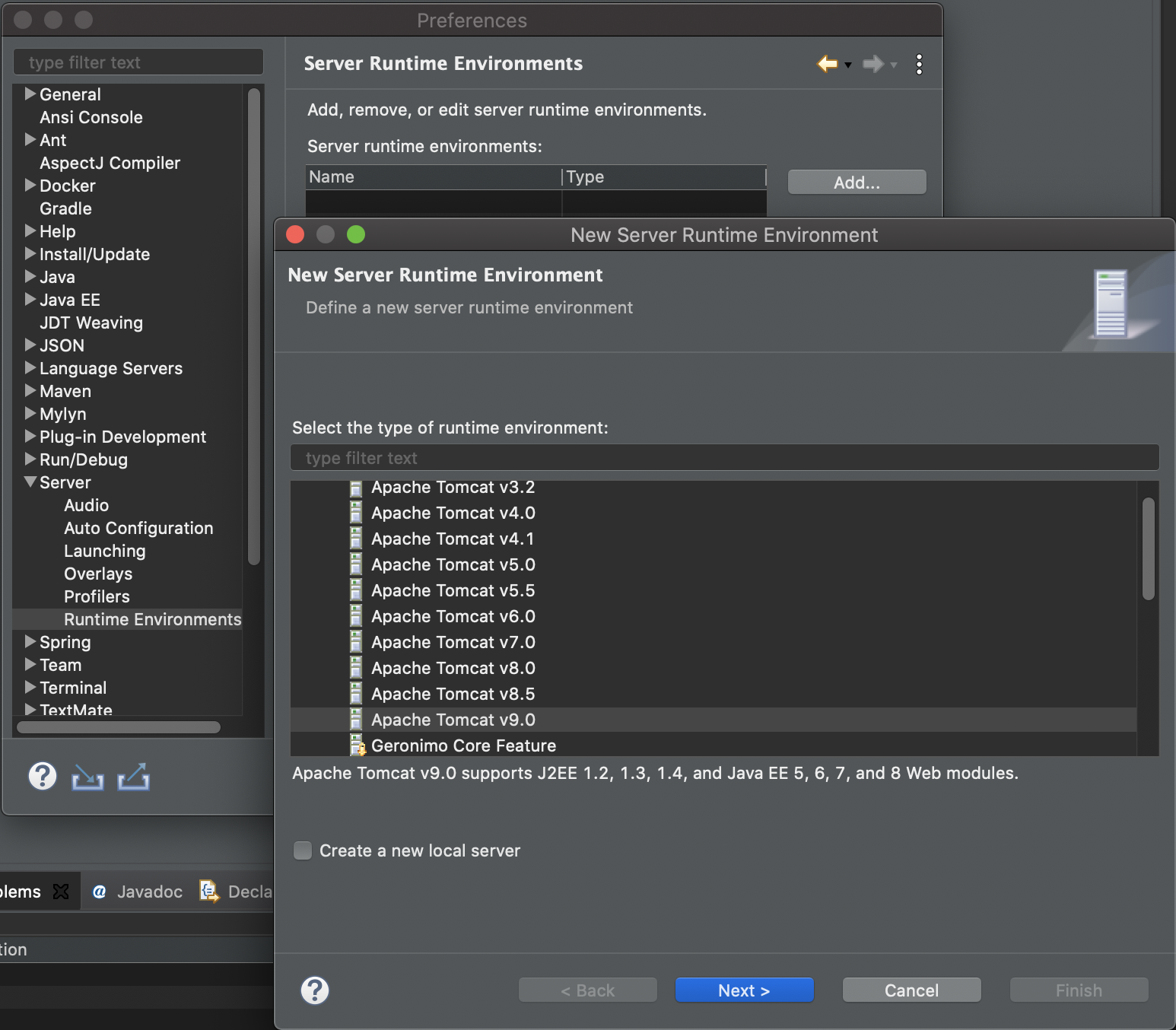The image size is (1176, 1030).
Task: Collapse the Server preferences node
Action: [30, 482]
